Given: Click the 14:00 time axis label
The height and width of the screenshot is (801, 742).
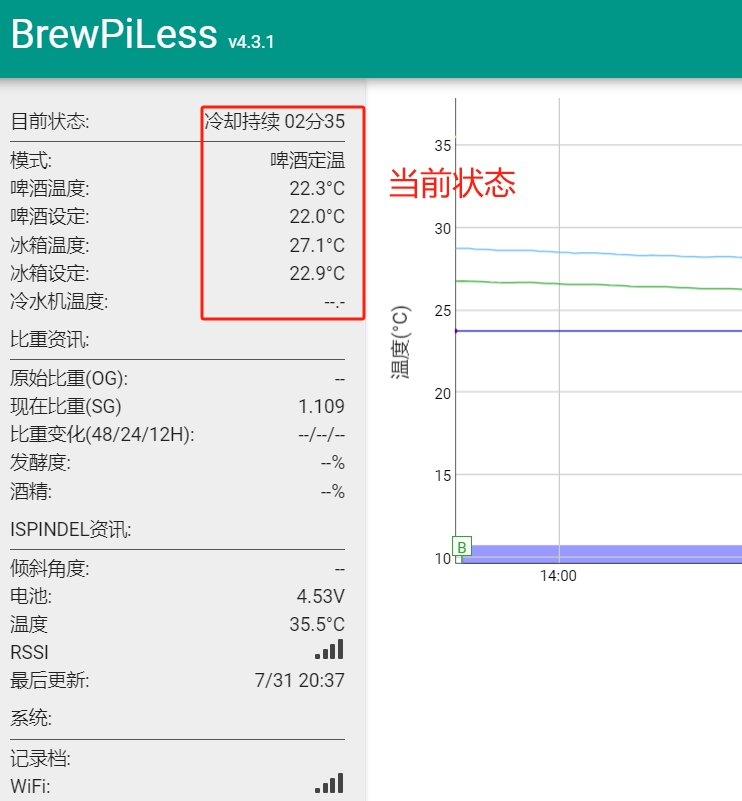Looking at the screenshot, I should pos(558,576).
